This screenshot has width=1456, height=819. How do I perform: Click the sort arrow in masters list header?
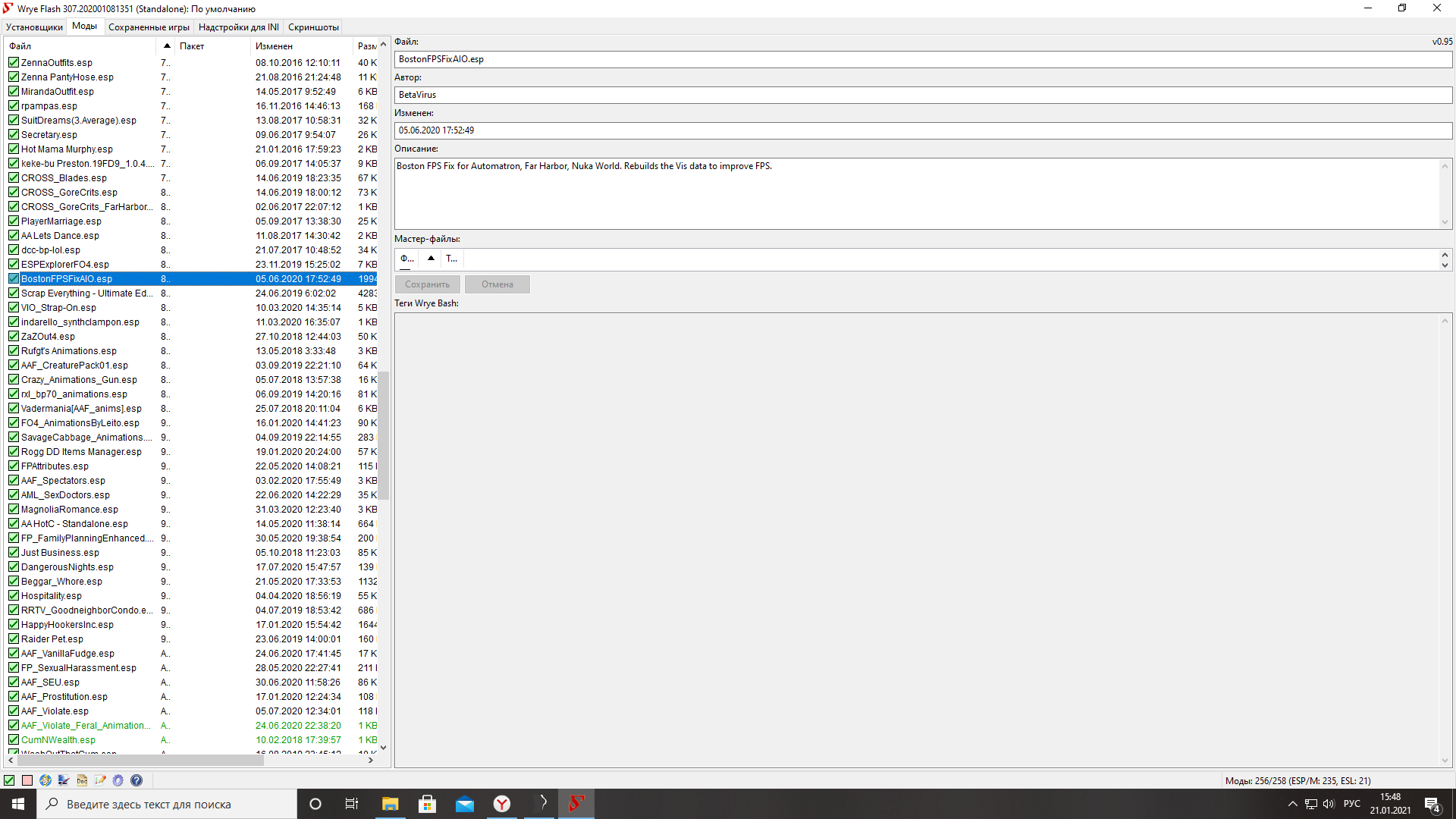431,259
